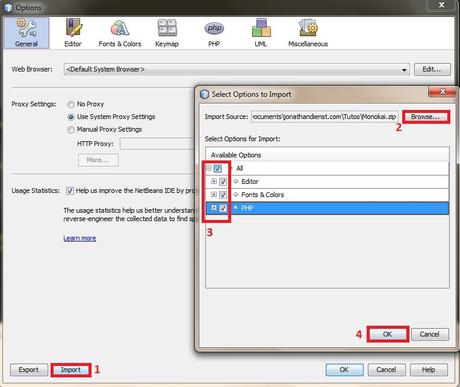Screen dimensions: 460x387
Task: Toggle the Fonts & Colors import checkbox
Action: point(223,195)
